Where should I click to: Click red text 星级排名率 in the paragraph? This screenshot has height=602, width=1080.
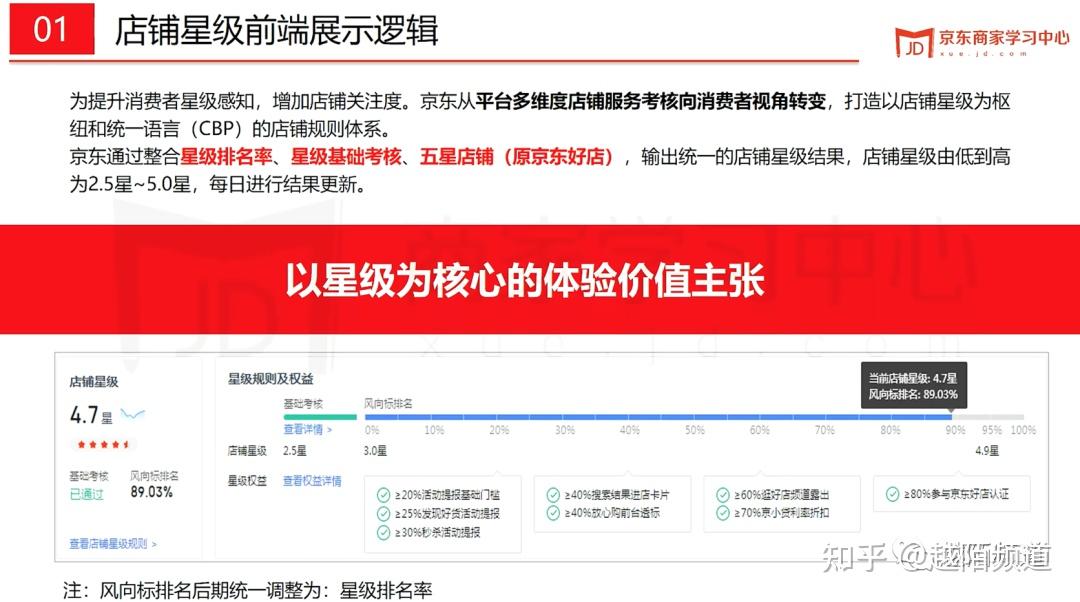tap(226, 156)
